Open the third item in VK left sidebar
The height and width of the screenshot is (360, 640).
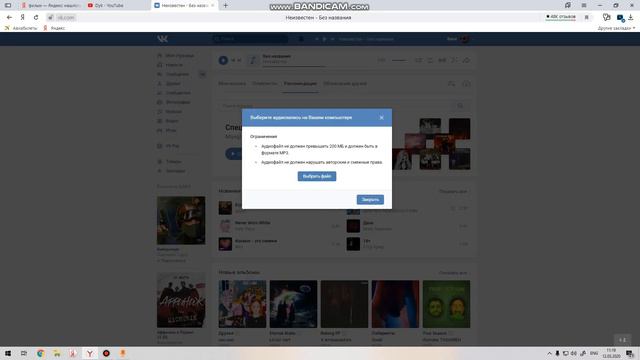click(x=173, y=74)
